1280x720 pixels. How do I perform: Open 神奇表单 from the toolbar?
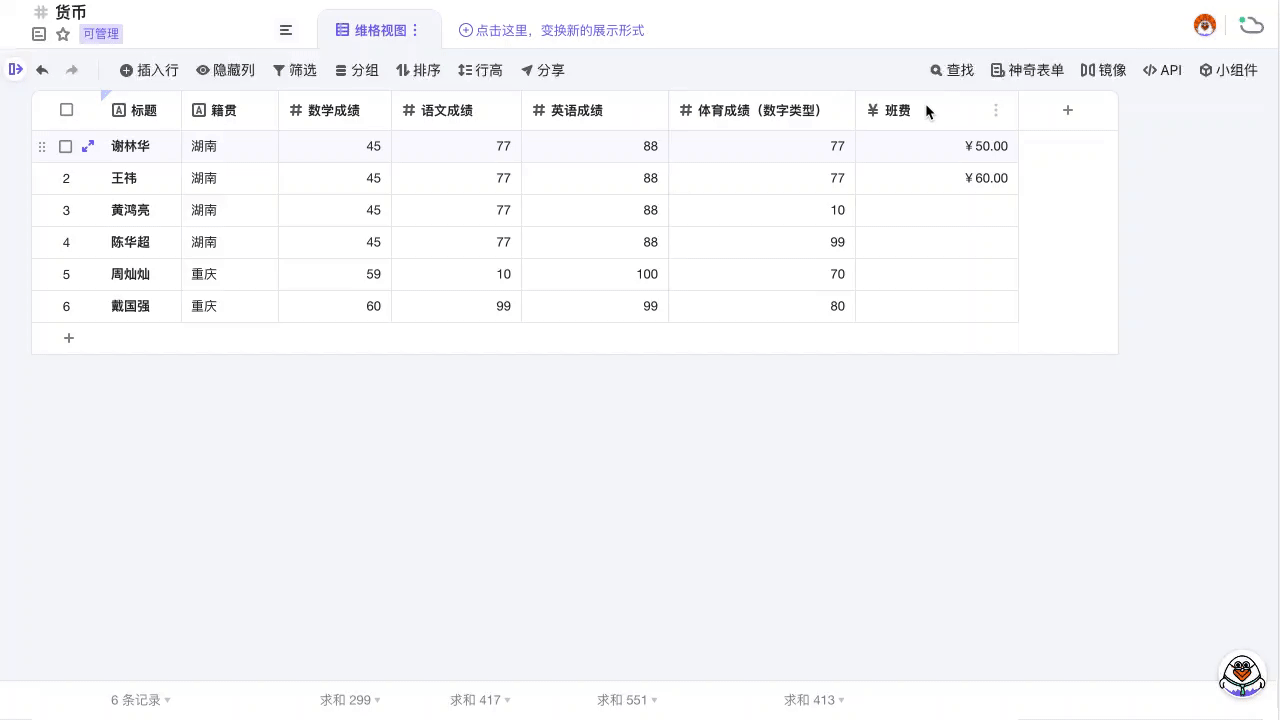(x=1026, y=70)
